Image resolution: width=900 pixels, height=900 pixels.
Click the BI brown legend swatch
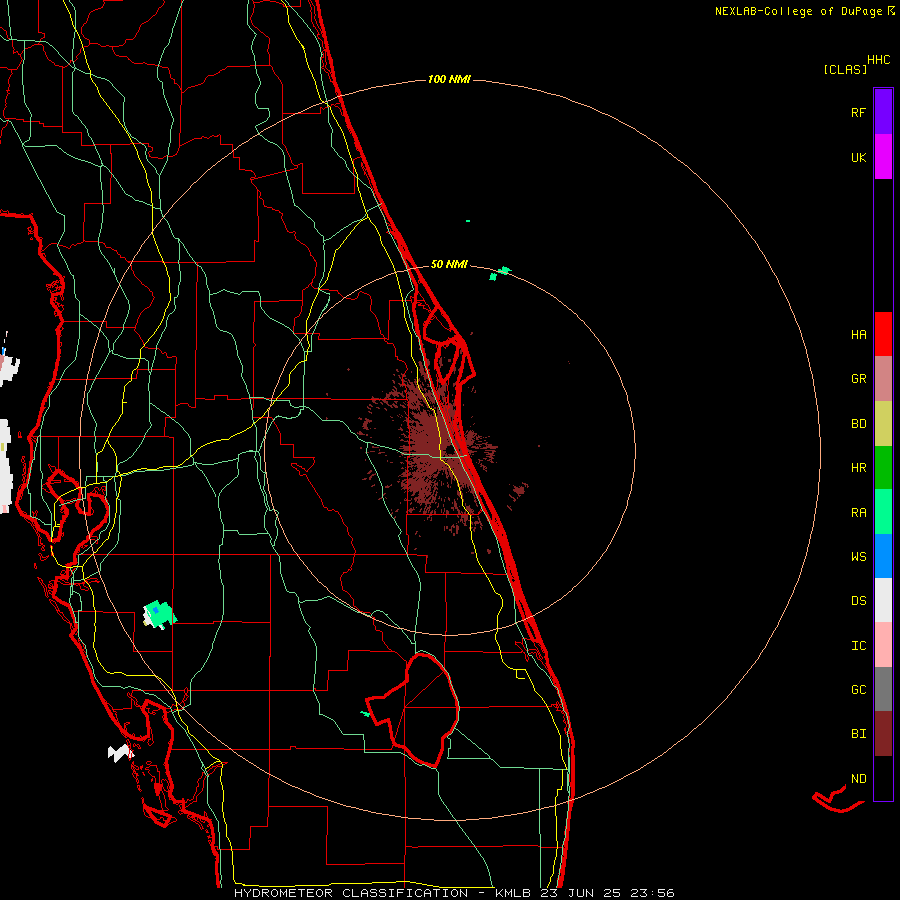pyautogui.click(x=883, y=734)
